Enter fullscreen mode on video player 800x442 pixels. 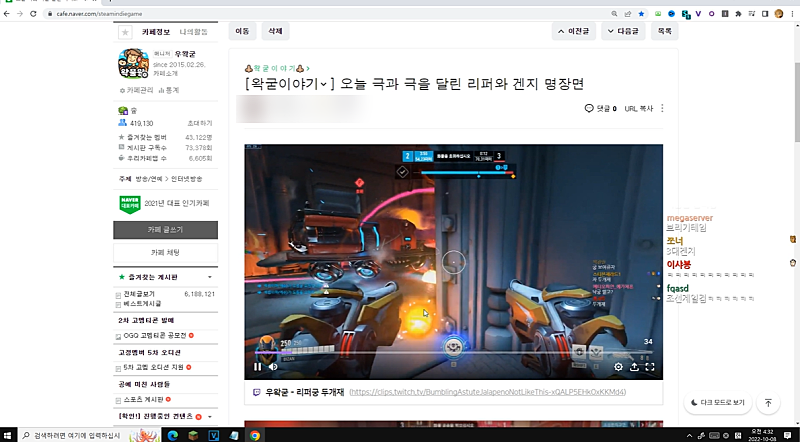(650, 367)
